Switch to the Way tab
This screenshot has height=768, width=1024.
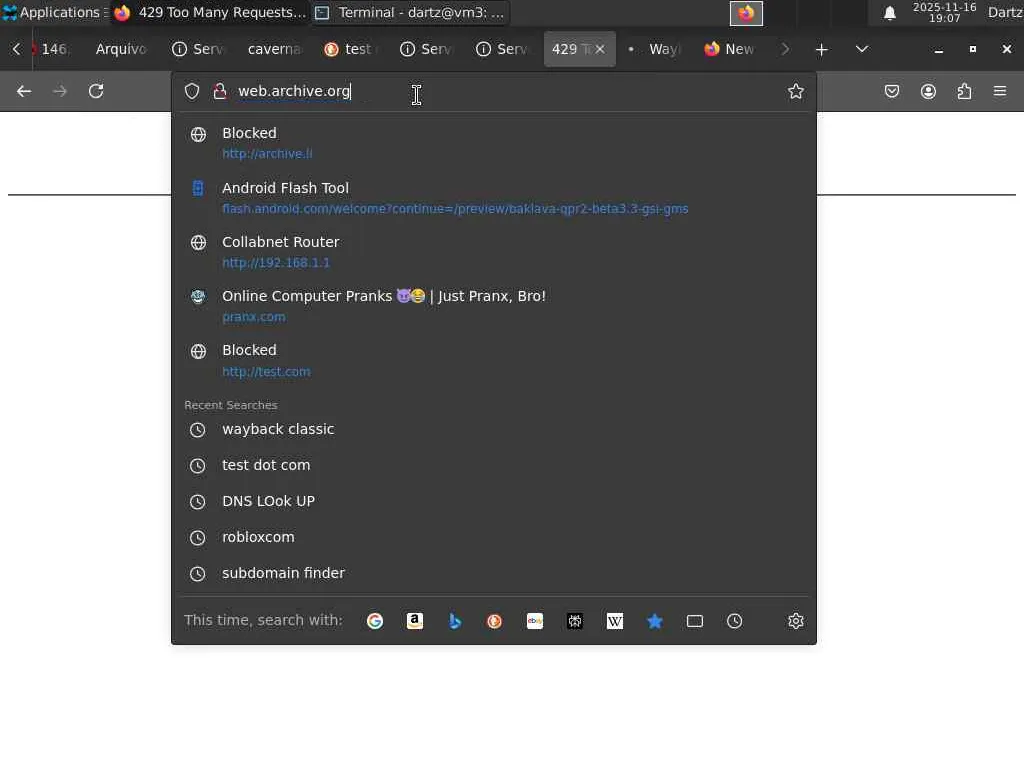(x=656, y=49)
